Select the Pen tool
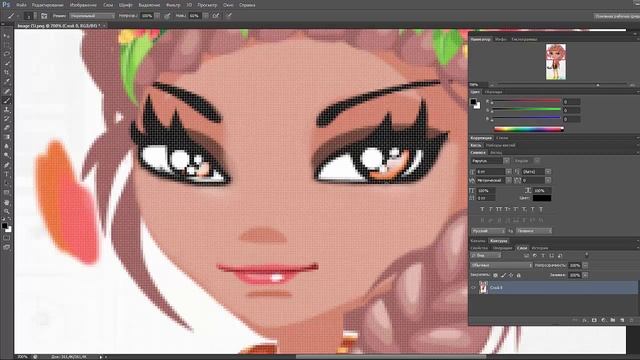 click(7, 164)
